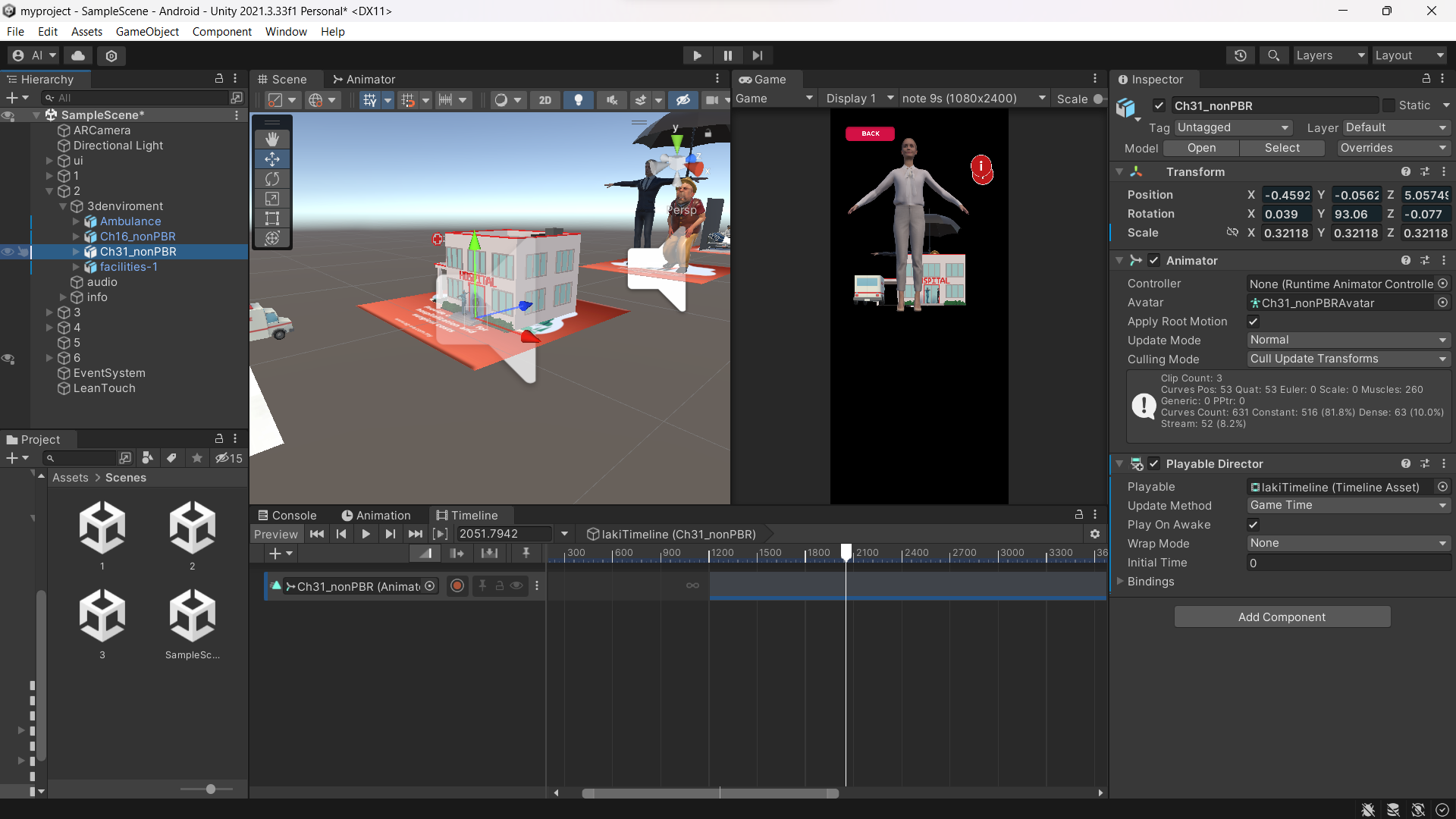This screenshot has height=819, width=1456.
Task: Open the Undo History icon
Action: [x=1241, y=55]
